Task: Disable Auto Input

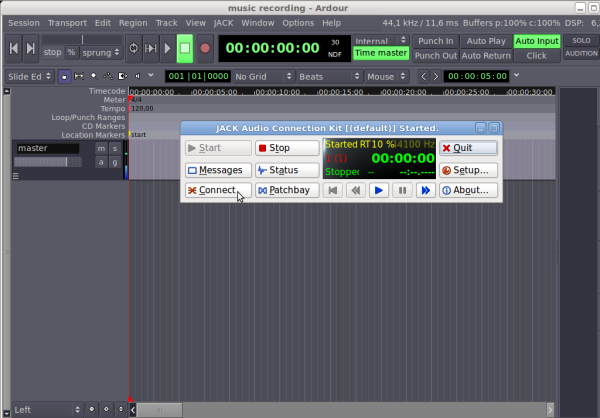Action: (537, 41)
